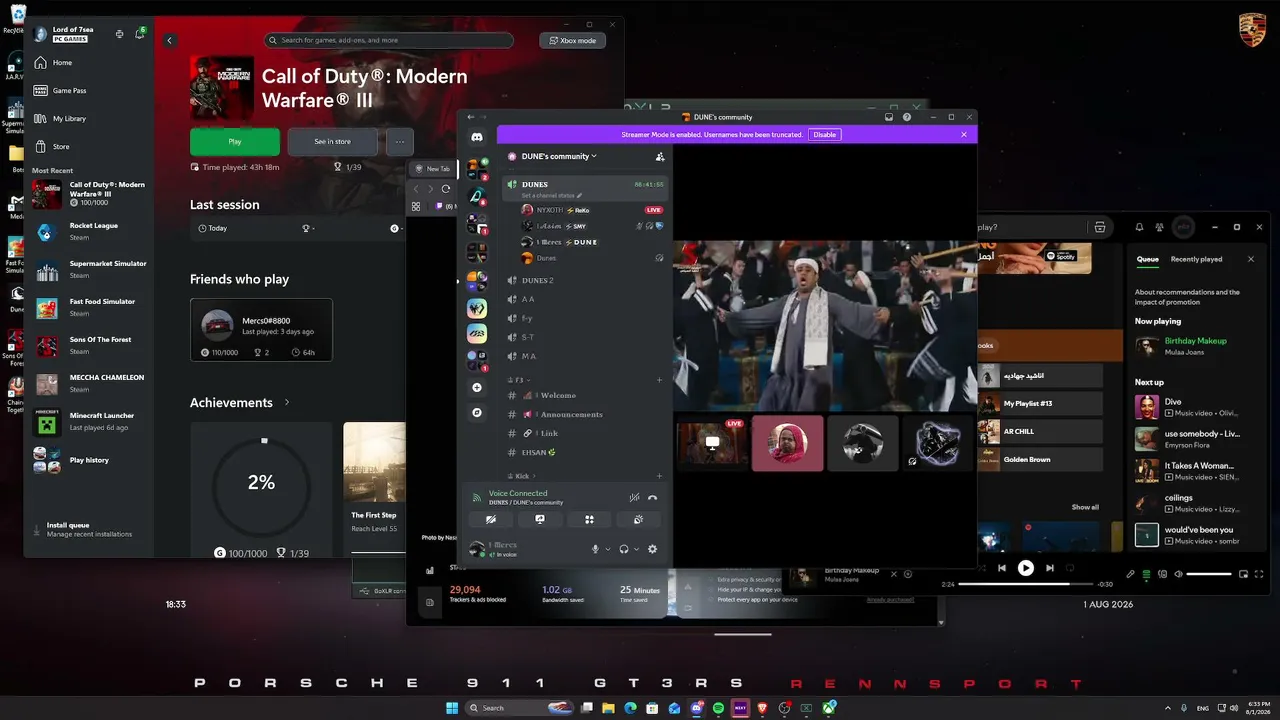Viewport: 1280px width, 720px height.
Task: Open Discord activities launcher button
Action: tap(589, 519)
